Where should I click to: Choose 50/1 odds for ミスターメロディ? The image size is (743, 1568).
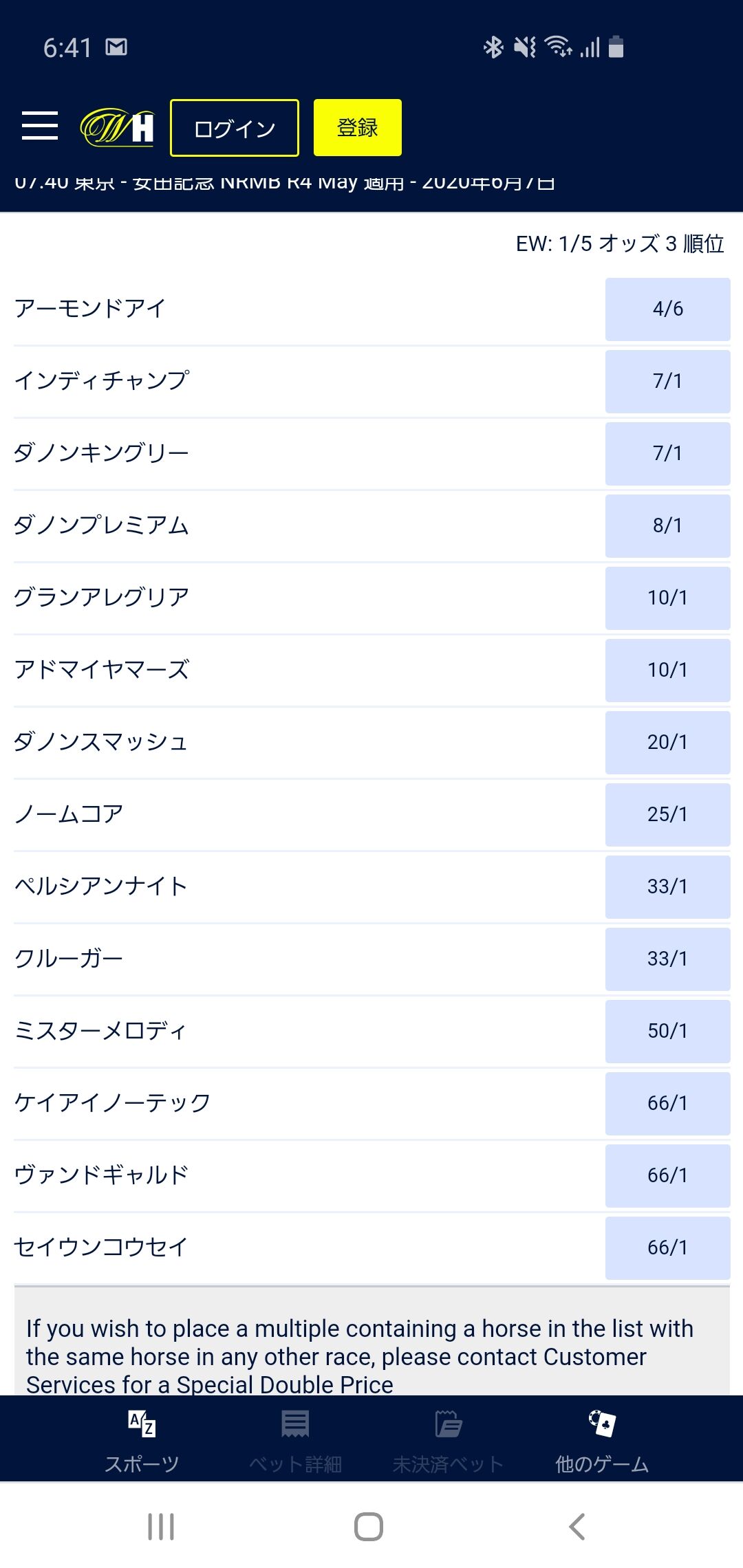[667, 1031]
